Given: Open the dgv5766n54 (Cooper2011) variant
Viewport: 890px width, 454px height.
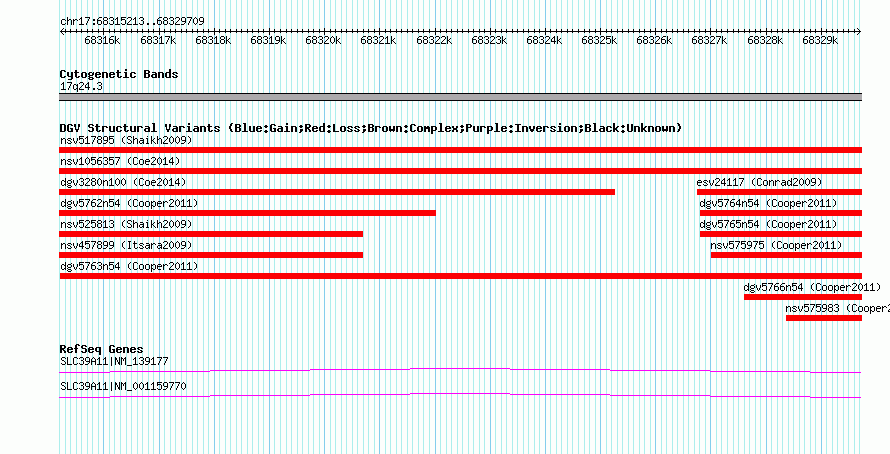Looking at the screenshot, I should click(812, 287).
